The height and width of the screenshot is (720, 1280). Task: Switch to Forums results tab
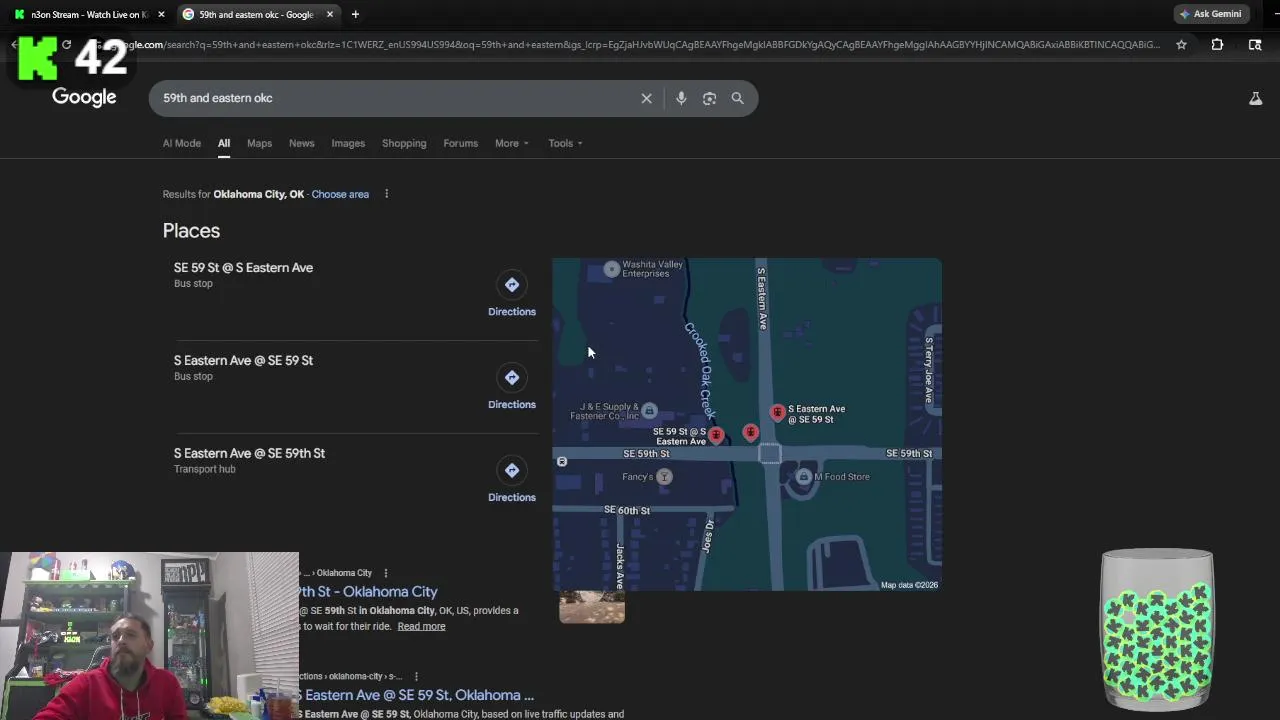click(x=460, y=143)
